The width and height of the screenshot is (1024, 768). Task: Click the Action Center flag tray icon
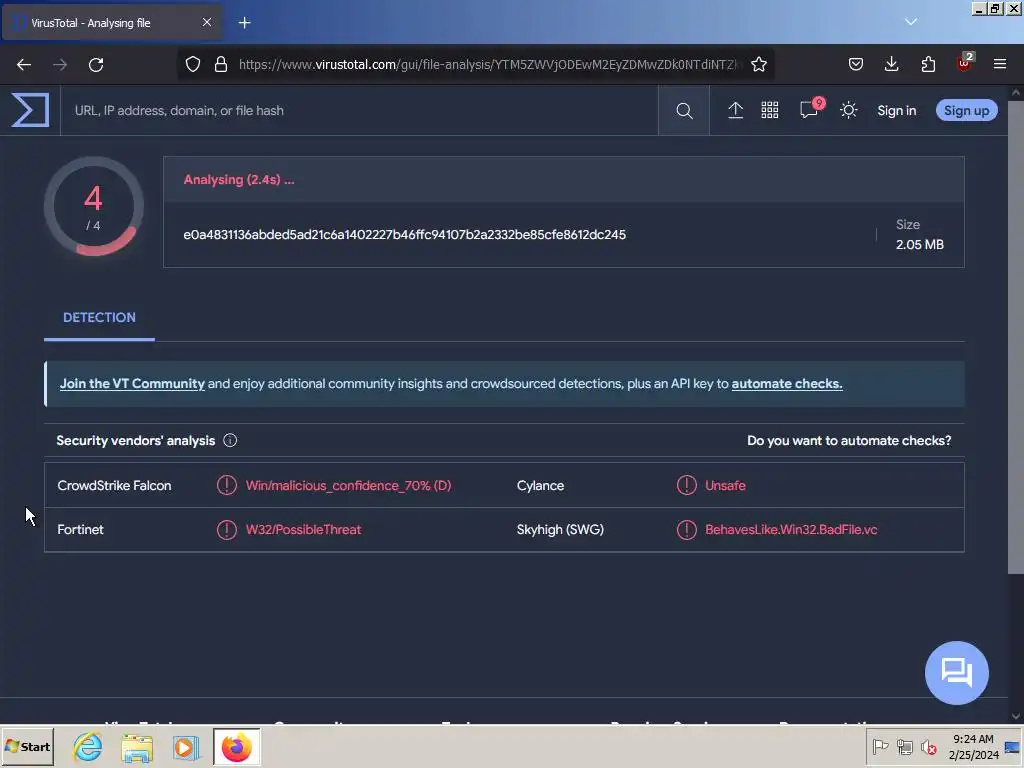click(x=880, y=747)
